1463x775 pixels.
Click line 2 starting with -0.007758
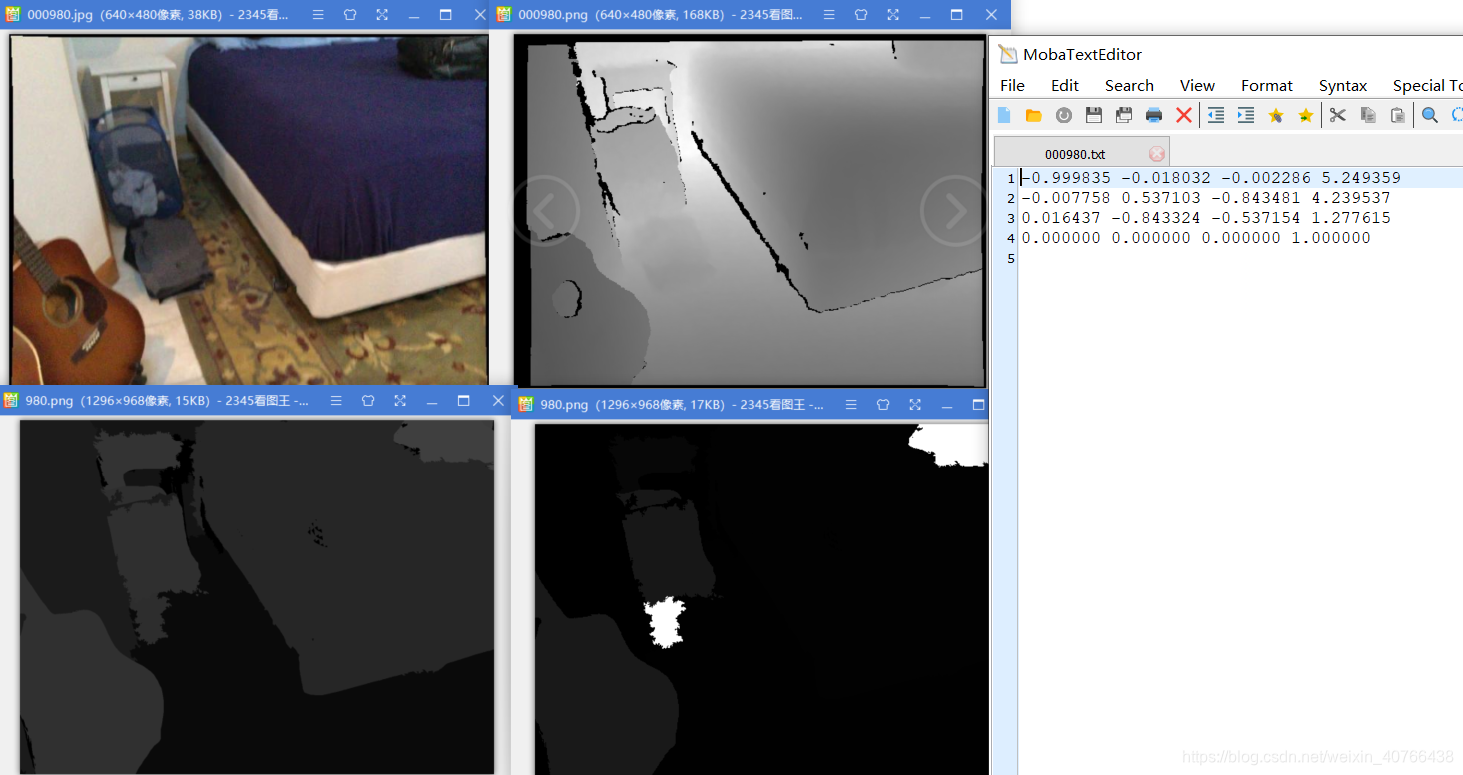click(x=1205, y=198)
